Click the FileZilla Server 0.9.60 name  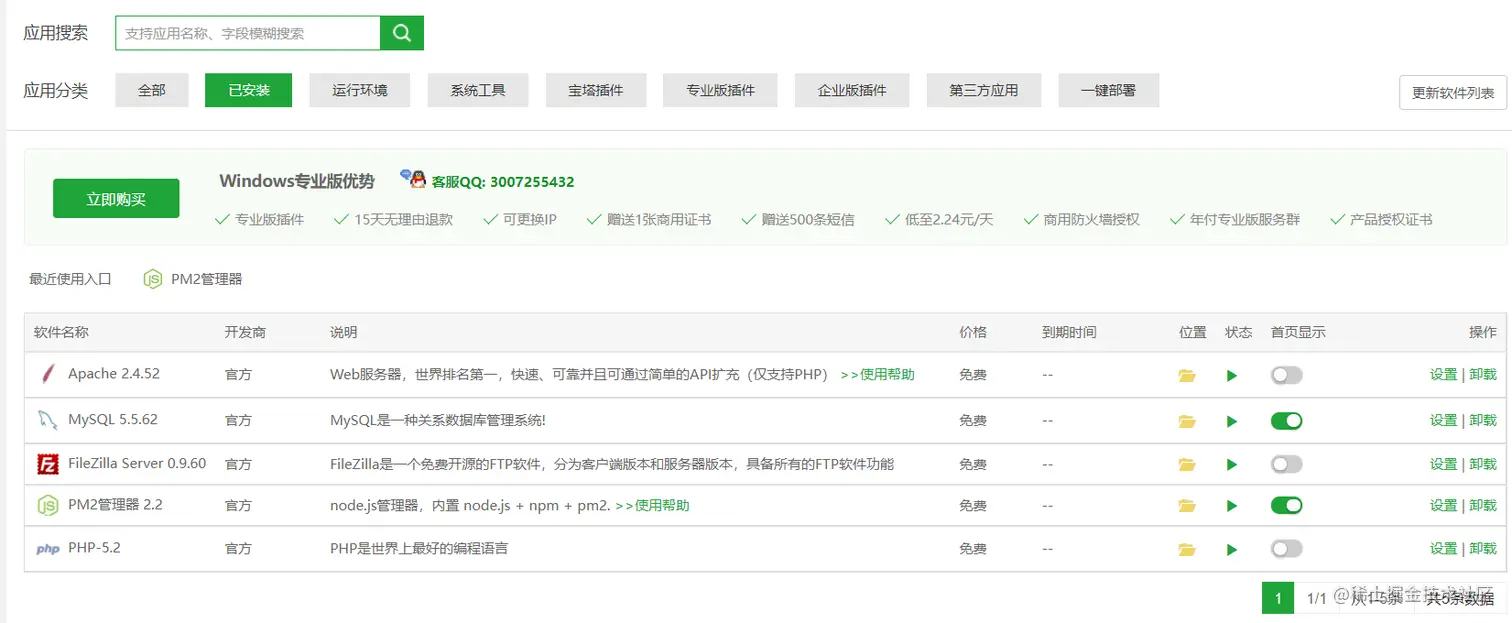pyautogui.click(x=137, y=463)
